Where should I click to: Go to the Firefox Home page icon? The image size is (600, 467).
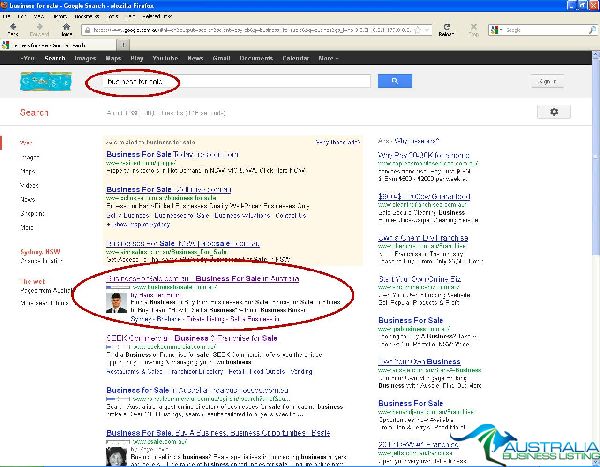click(x=67, y=27)
